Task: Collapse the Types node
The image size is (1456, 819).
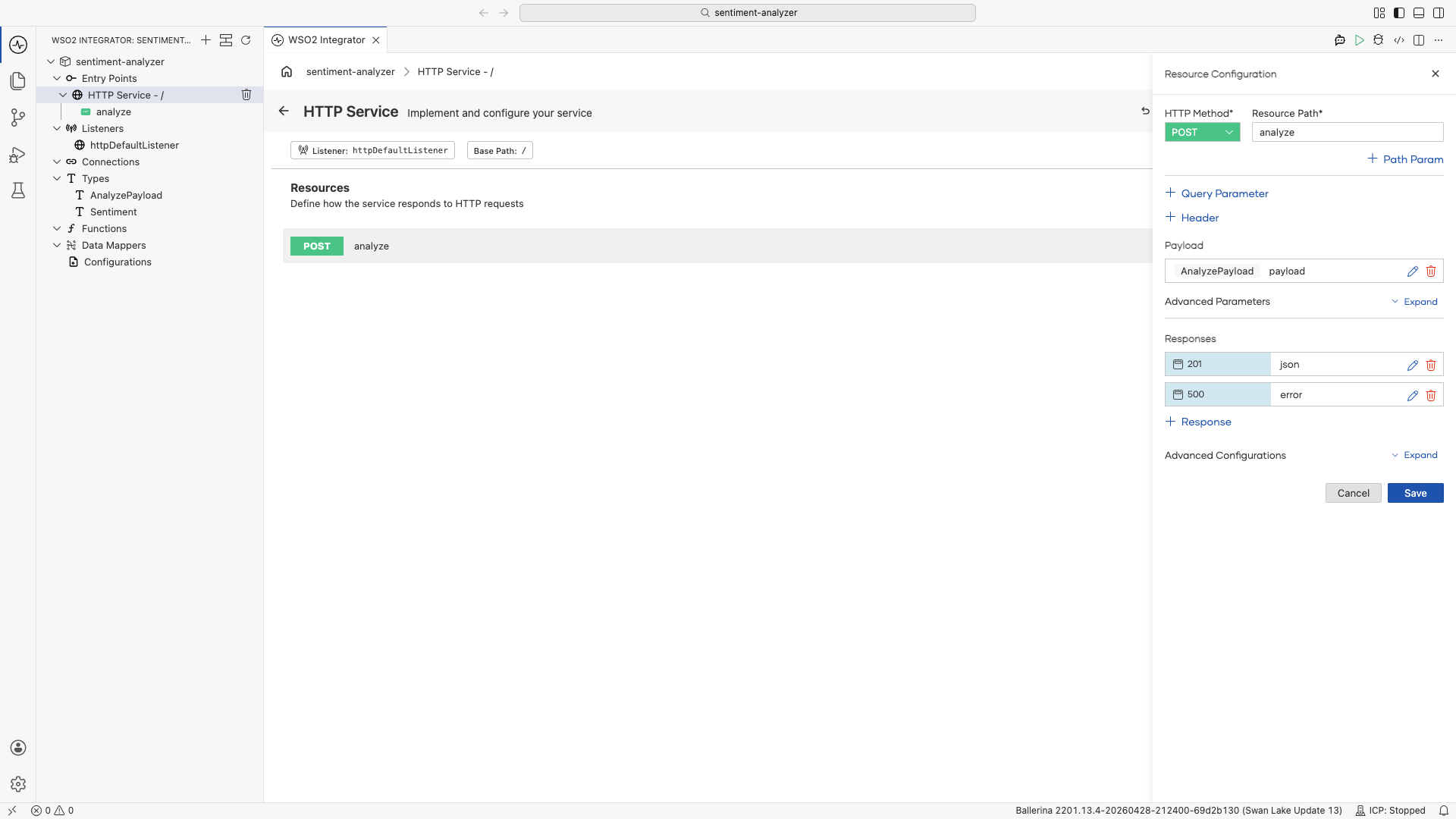Action: pyautogui.click(x=57, y=178)
